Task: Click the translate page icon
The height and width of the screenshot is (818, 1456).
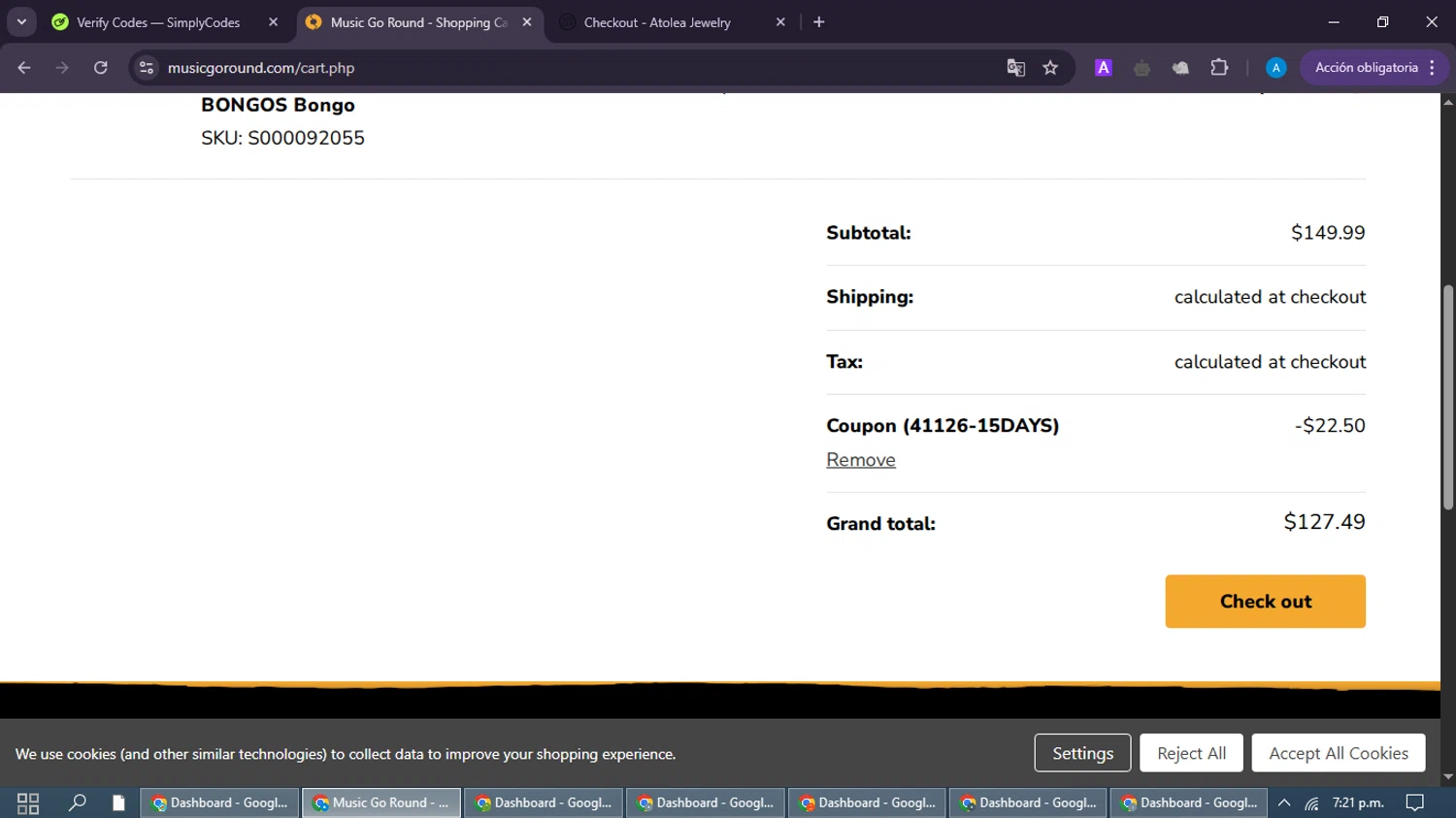Action: pyautogui.click(x=1016, y=68)
